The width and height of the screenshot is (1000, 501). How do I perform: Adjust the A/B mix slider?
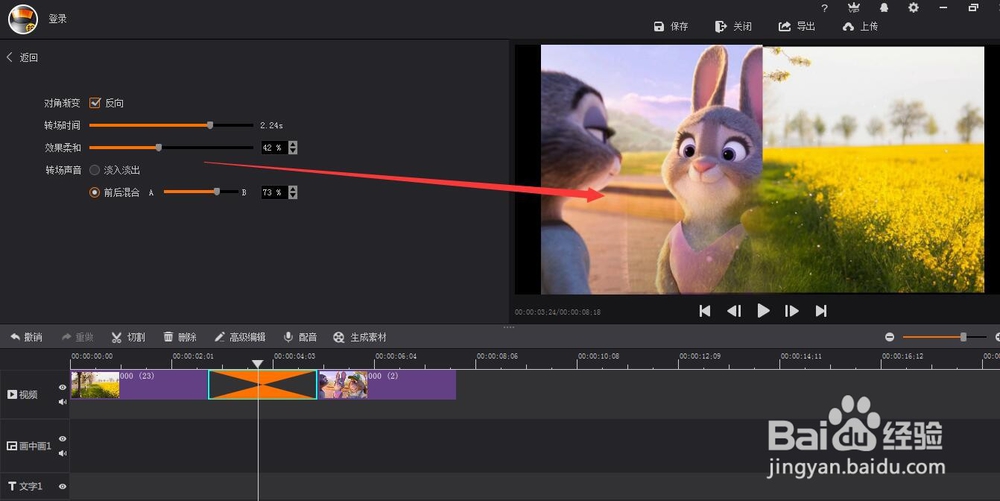coord(200,192)
